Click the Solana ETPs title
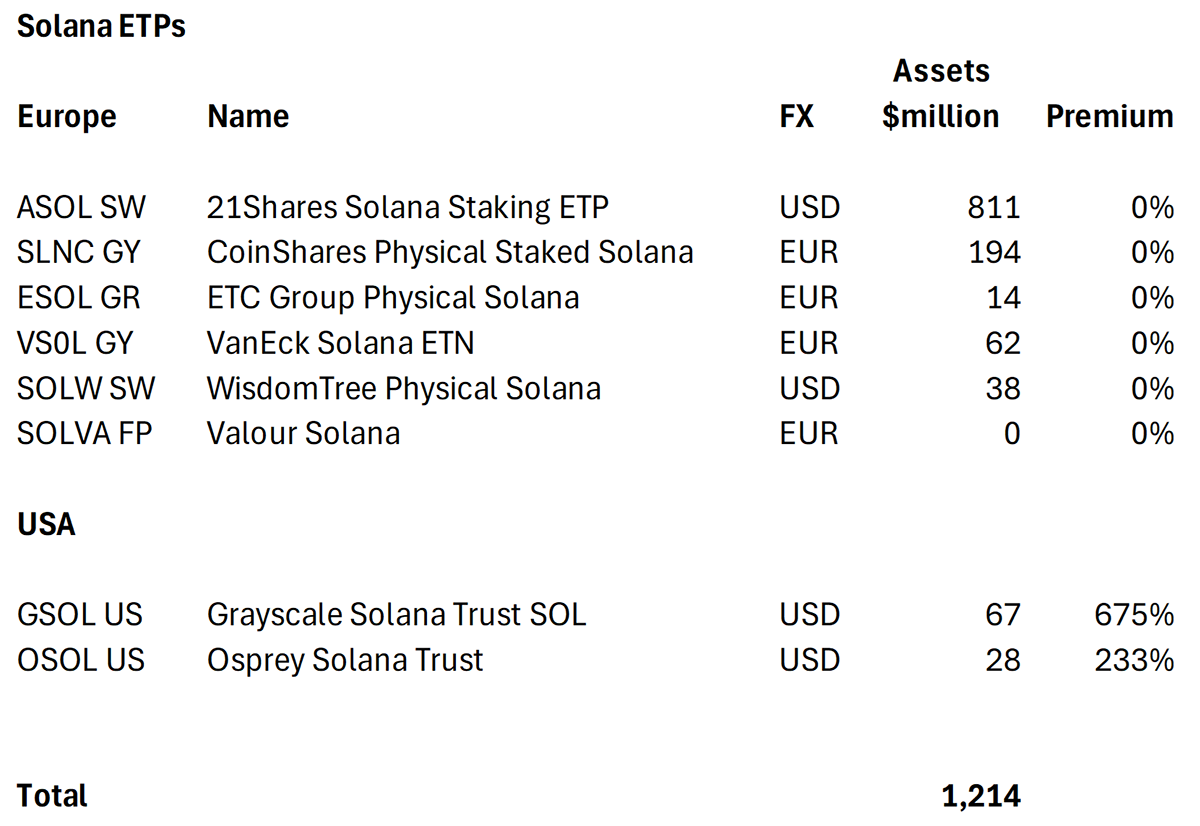The width and height of the screenshot is (1200, 826). tap(101, 27)
